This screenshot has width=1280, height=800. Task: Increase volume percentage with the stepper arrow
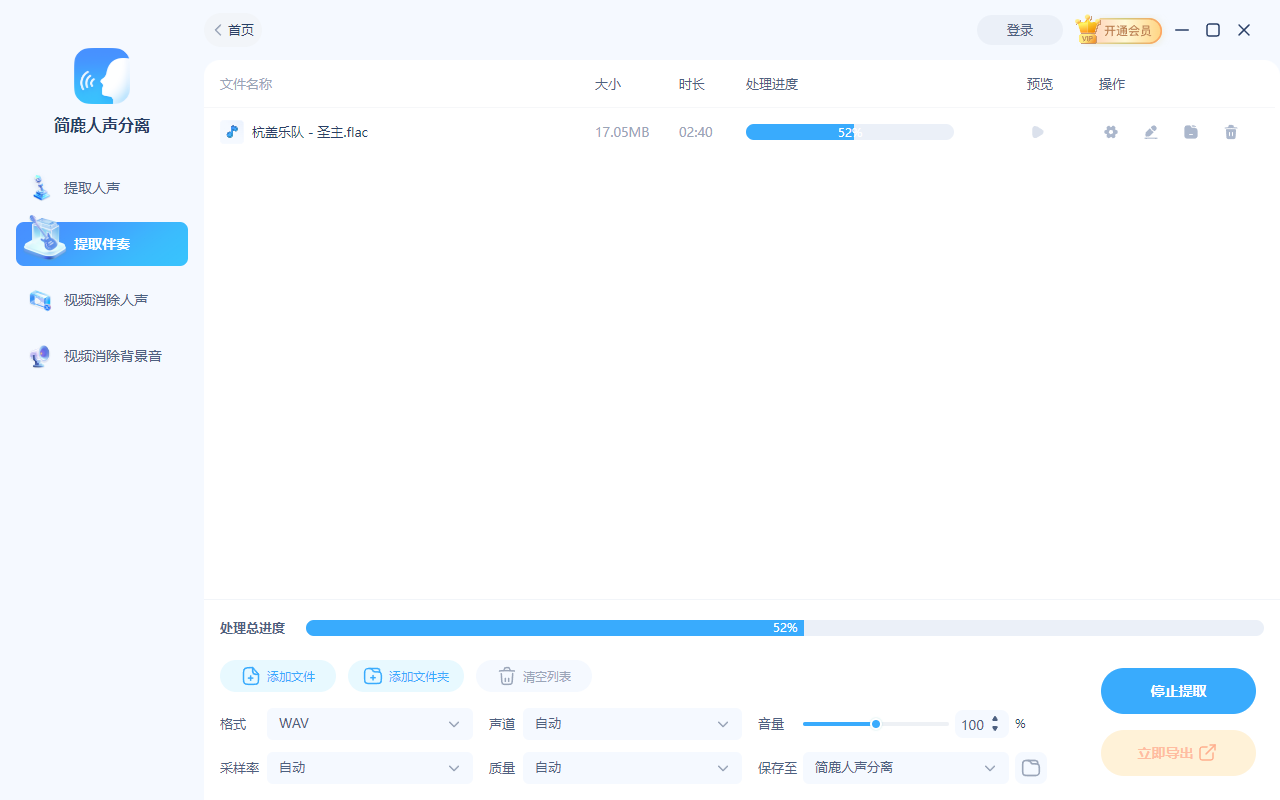coord(995,719)
